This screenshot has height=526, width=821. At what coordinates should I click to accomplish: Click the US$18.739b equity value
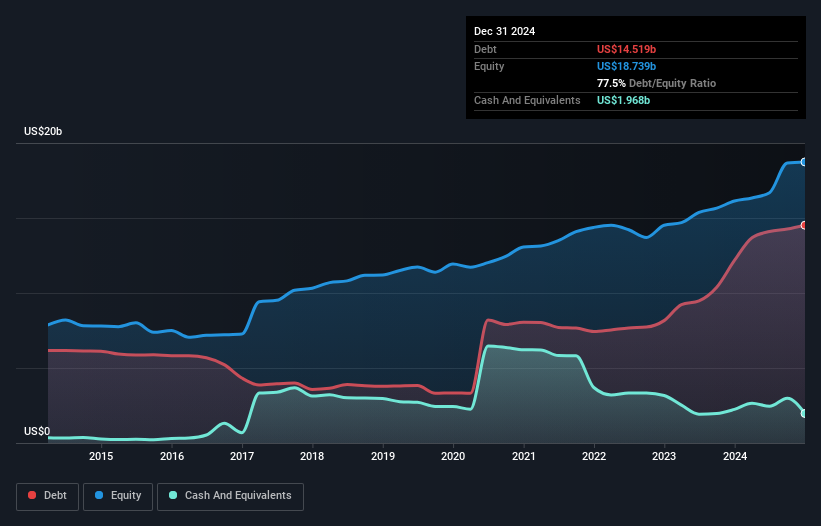pyautogui.click(x=626, y=66)
